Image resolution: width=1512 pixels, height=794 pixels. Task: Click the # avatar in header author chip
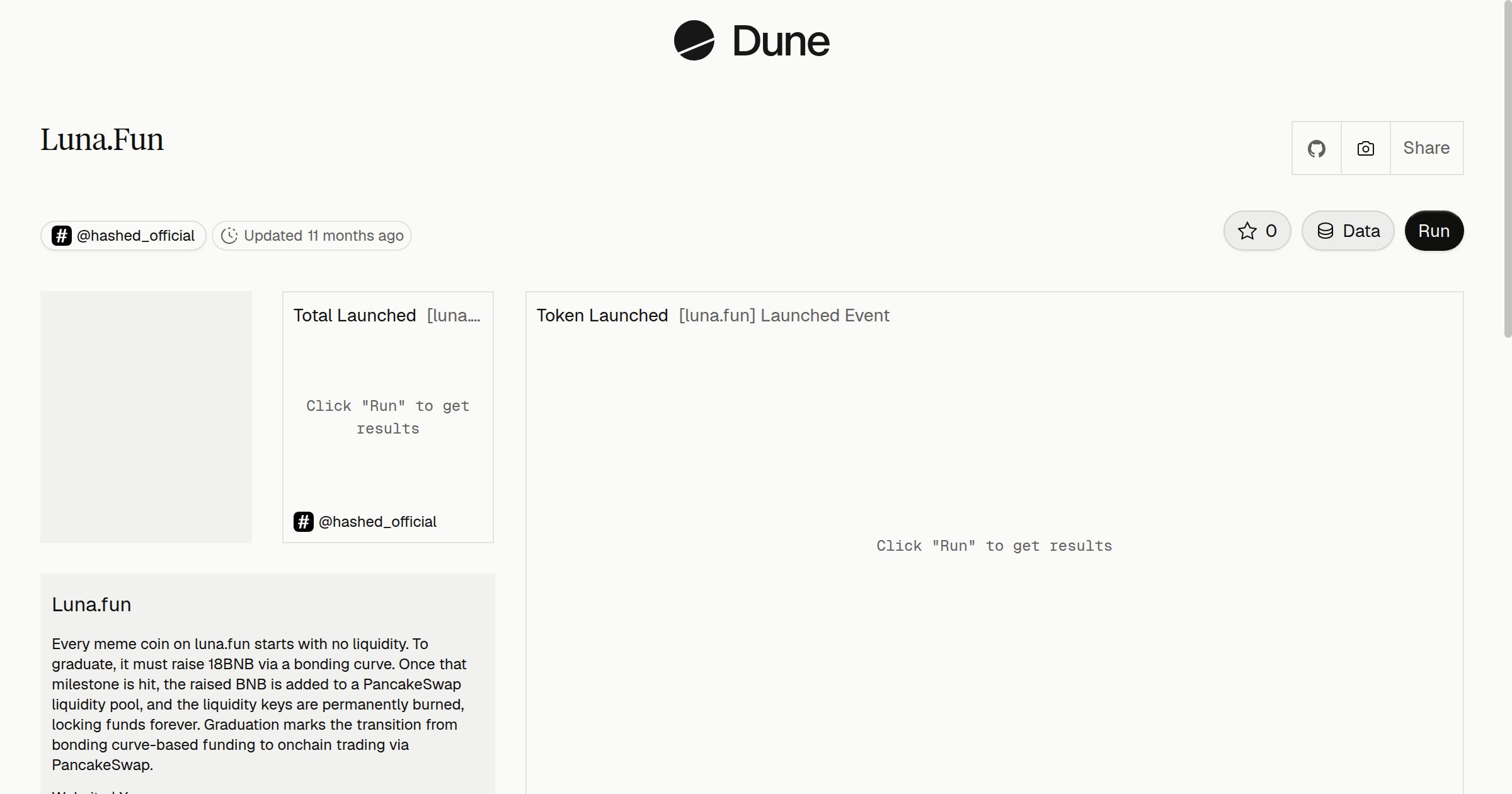pos(61,236)
